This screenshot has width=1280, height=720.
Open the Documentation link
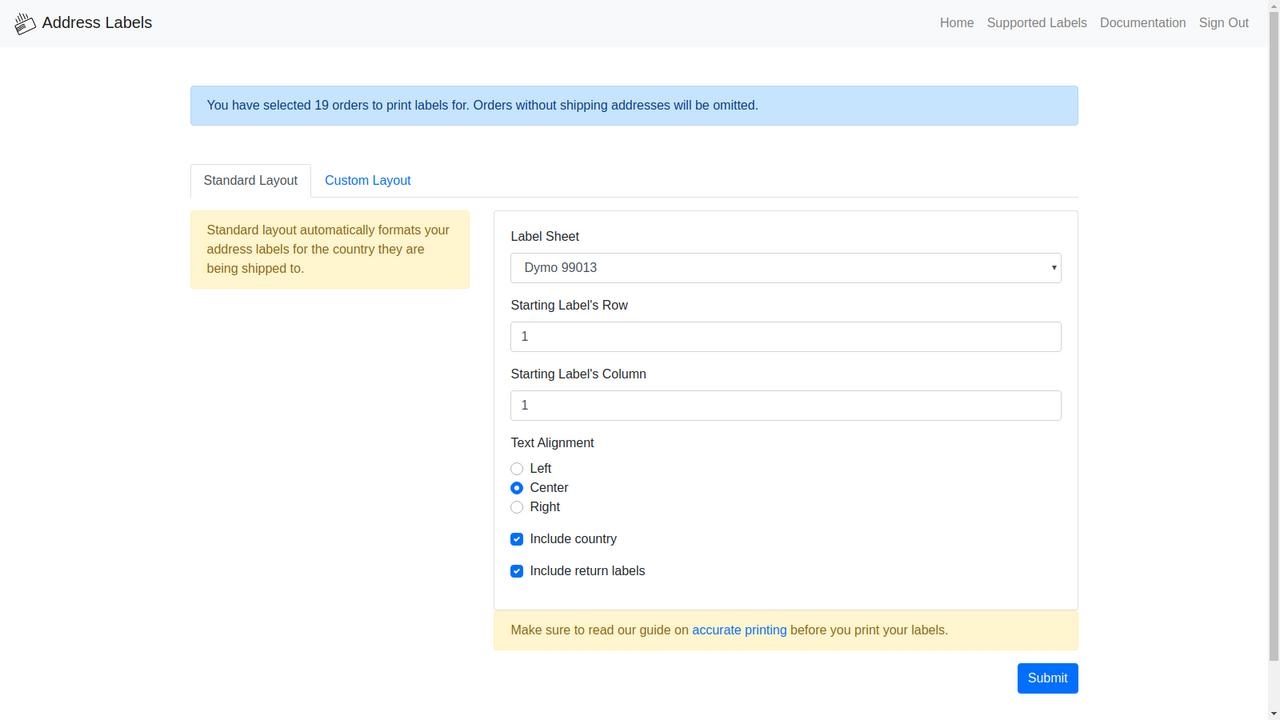(1143, 23)
